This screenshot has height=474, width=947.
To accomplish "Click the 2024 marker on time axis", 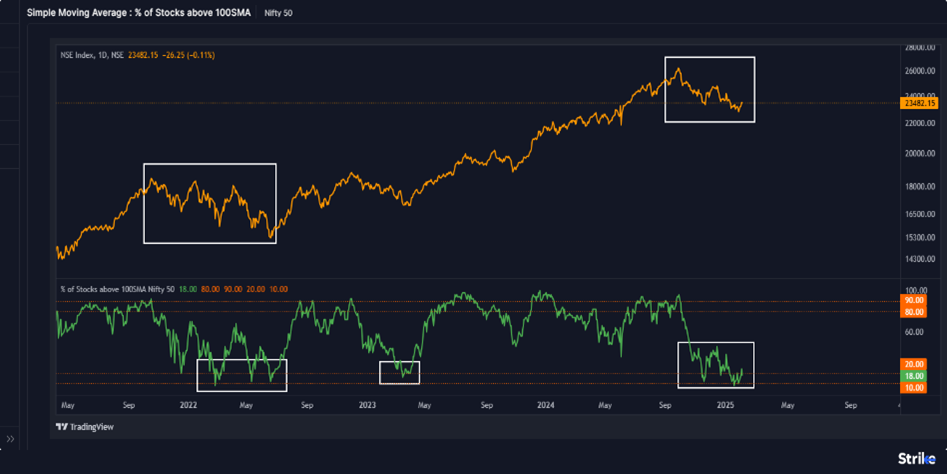I will click(545, 406).
